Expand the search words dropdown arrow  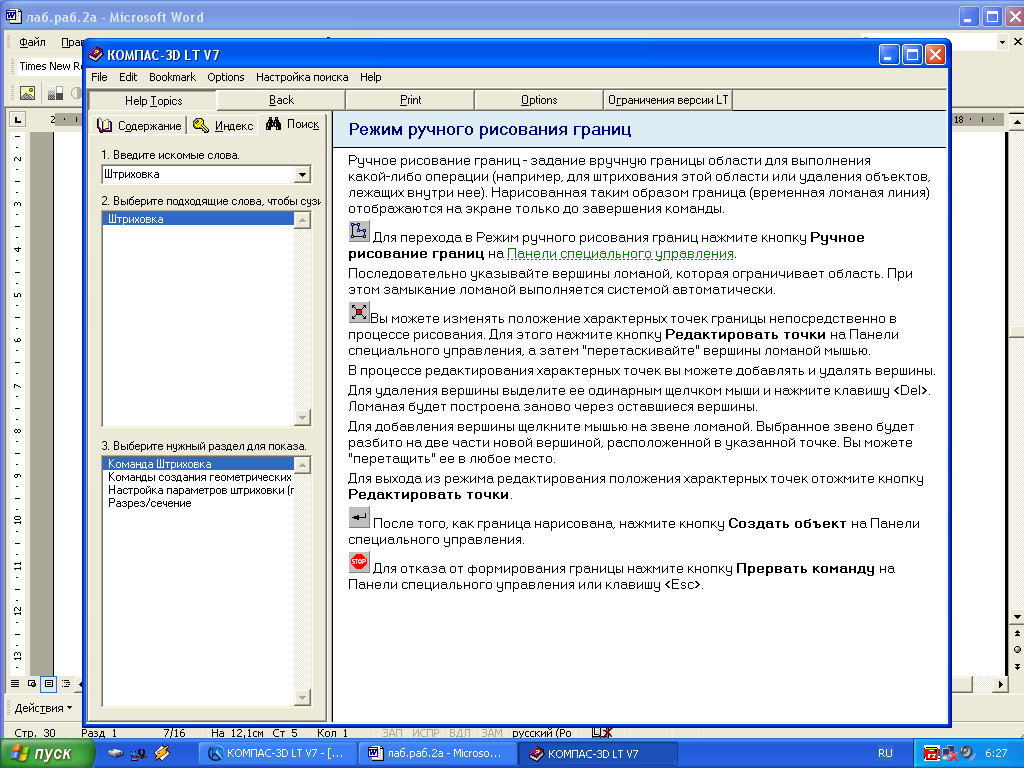[302, 174]
